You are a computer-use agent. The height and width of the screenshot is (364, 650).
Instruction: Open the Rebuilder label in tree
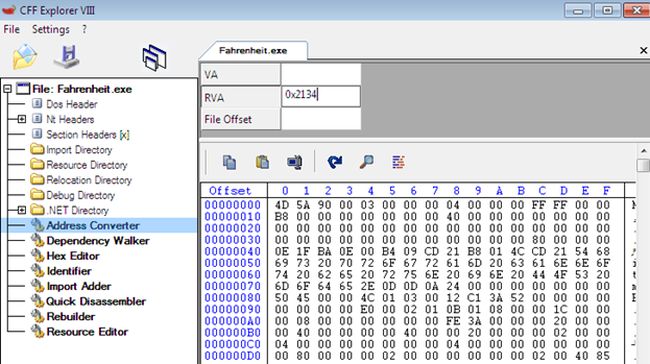point(71,317)
